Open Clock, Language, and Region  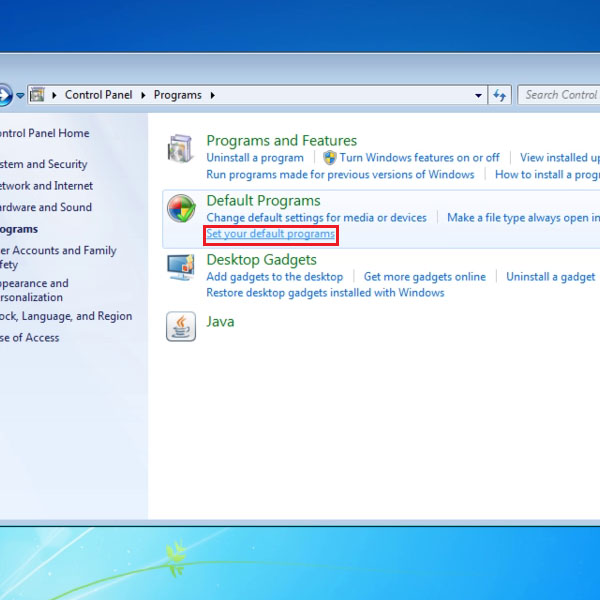66,316
